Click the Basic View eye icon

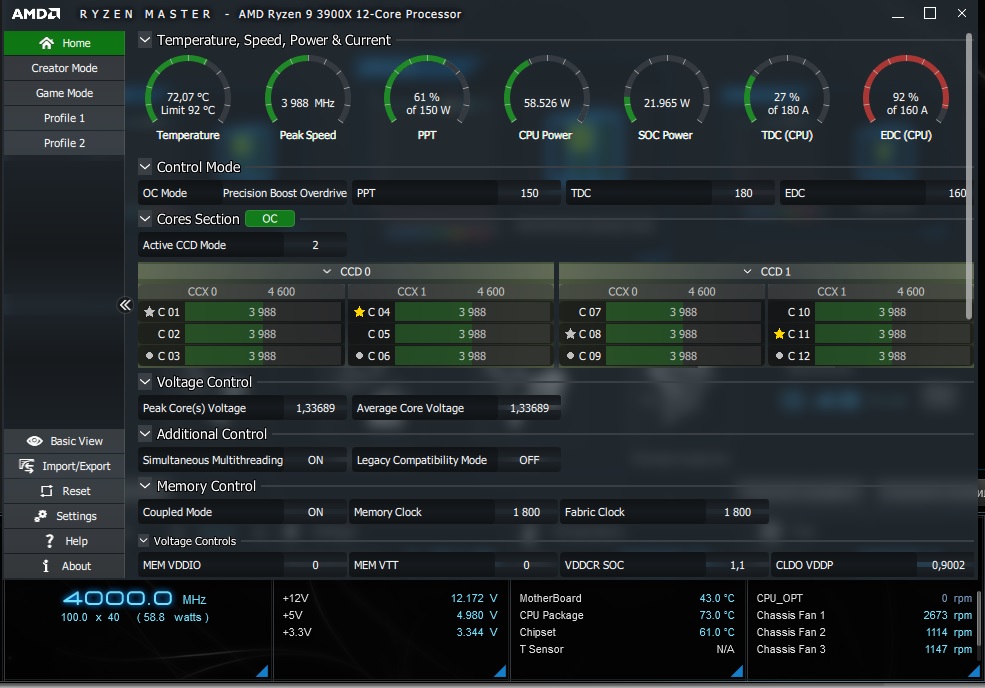point(35,441)
